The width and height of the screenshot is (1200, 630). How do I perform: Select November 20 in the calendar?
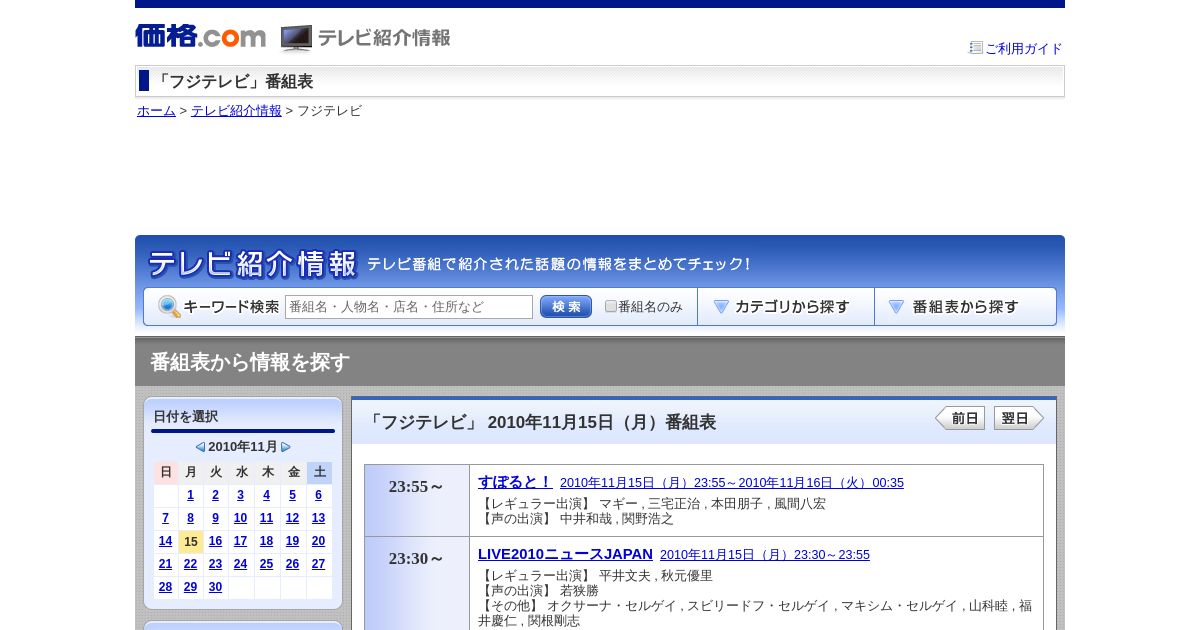(x=318, y=541)
